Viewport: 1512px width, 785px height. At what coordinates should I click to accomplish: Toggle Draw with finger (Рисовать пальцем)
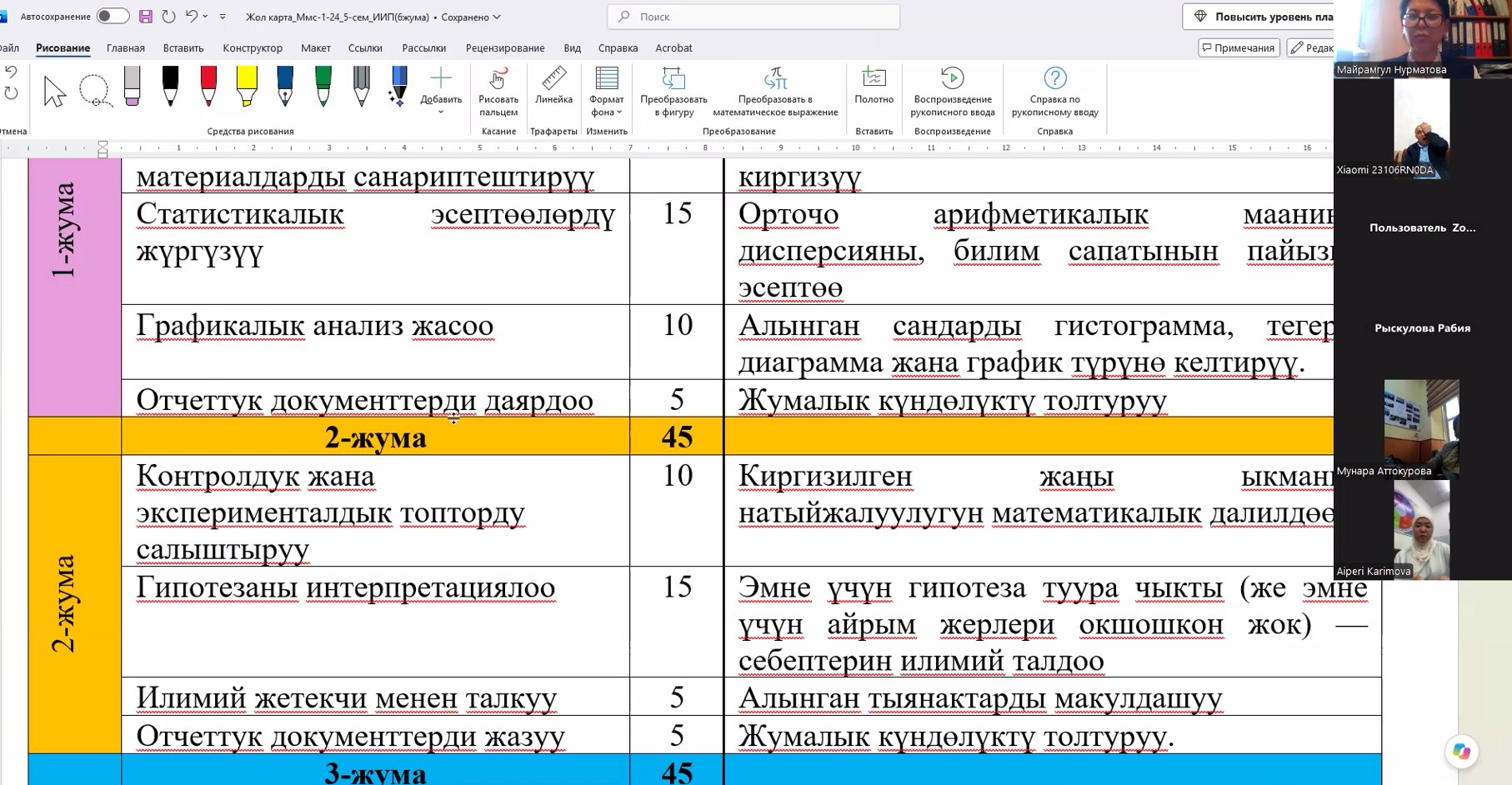[x=498, y=92]
